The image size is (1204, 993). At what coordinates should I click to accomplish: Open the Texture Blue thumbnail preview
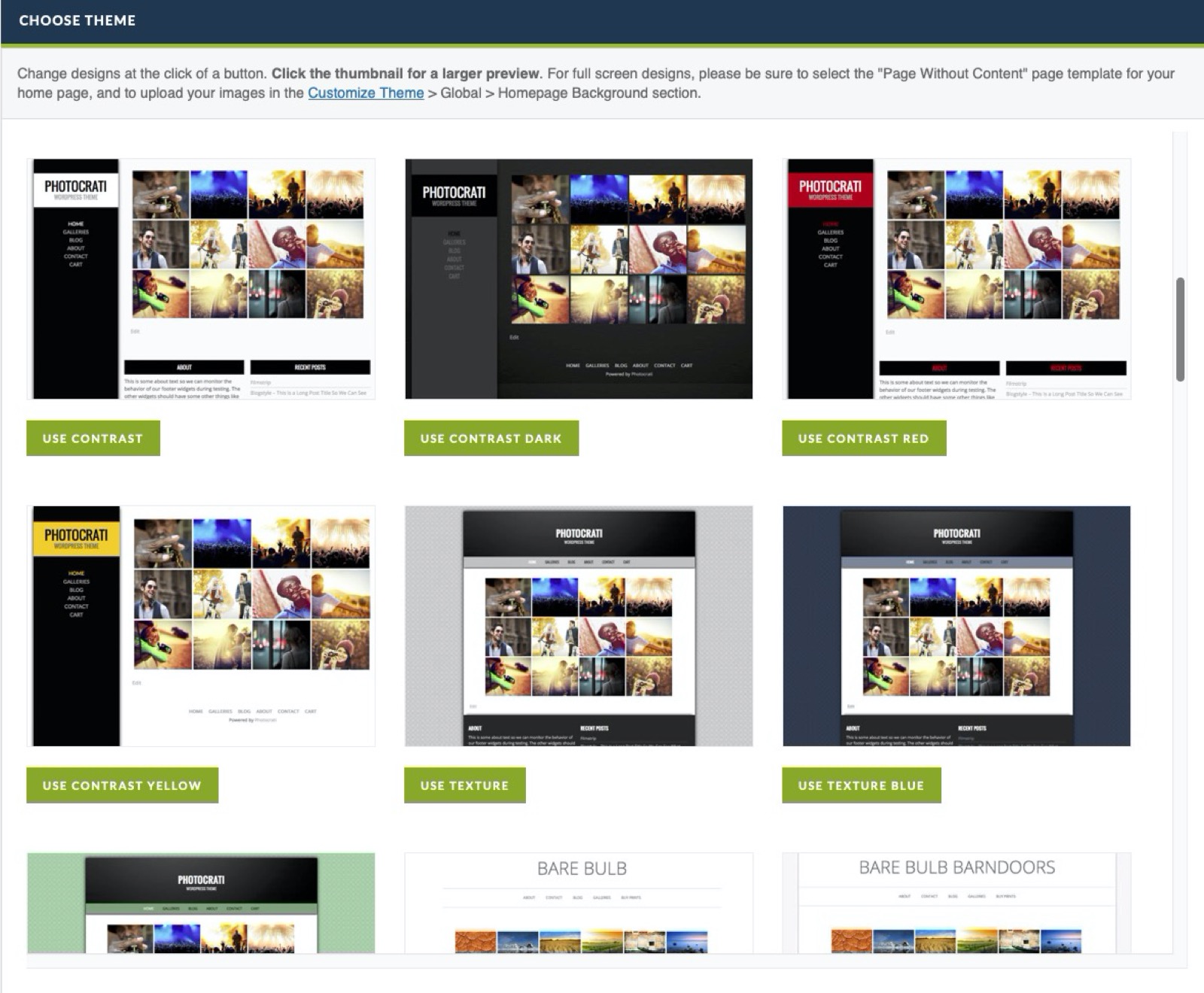pyautogui.click(x=956, y=626)
